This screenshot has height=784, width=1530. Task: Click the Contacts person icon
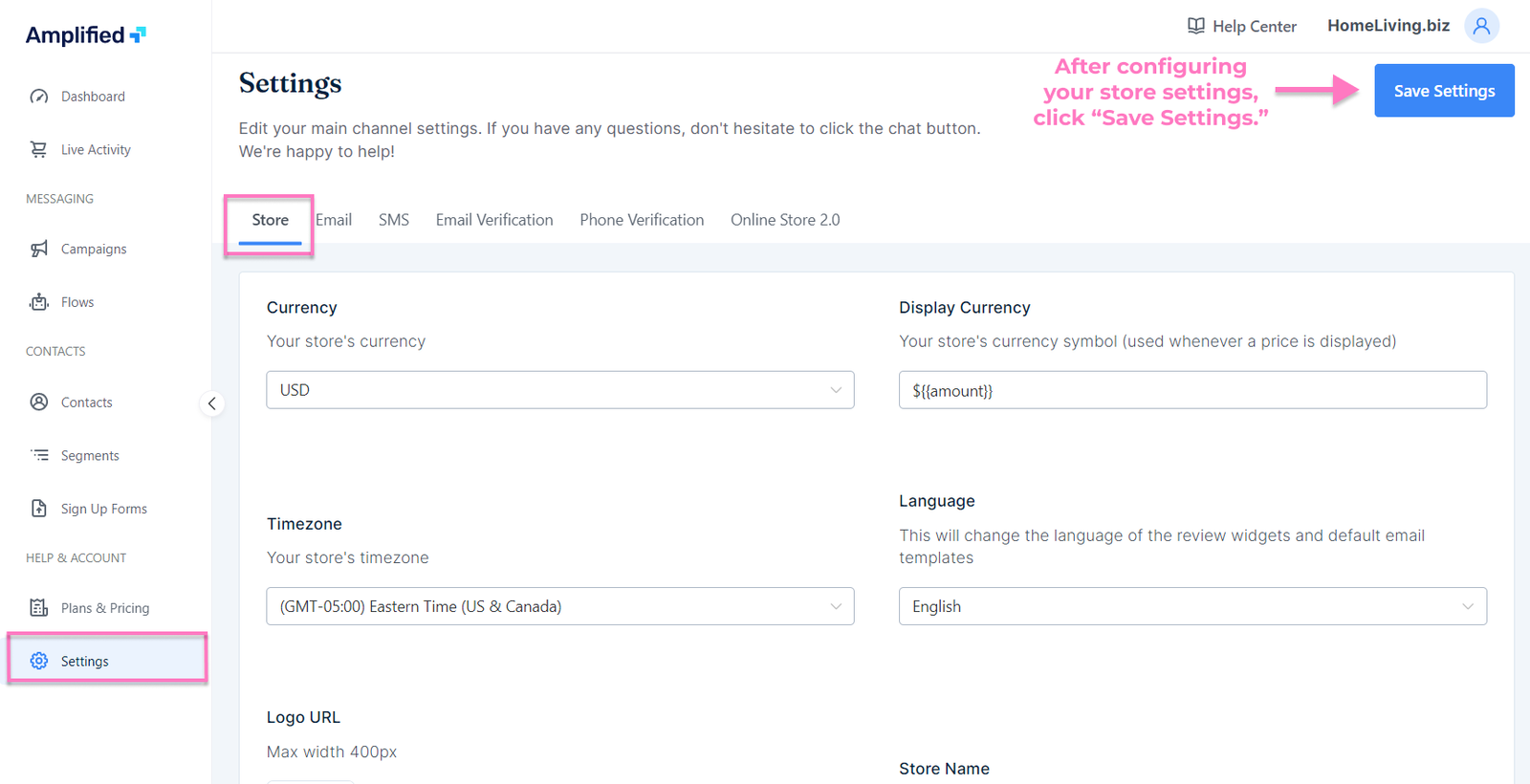coord(39,403)
